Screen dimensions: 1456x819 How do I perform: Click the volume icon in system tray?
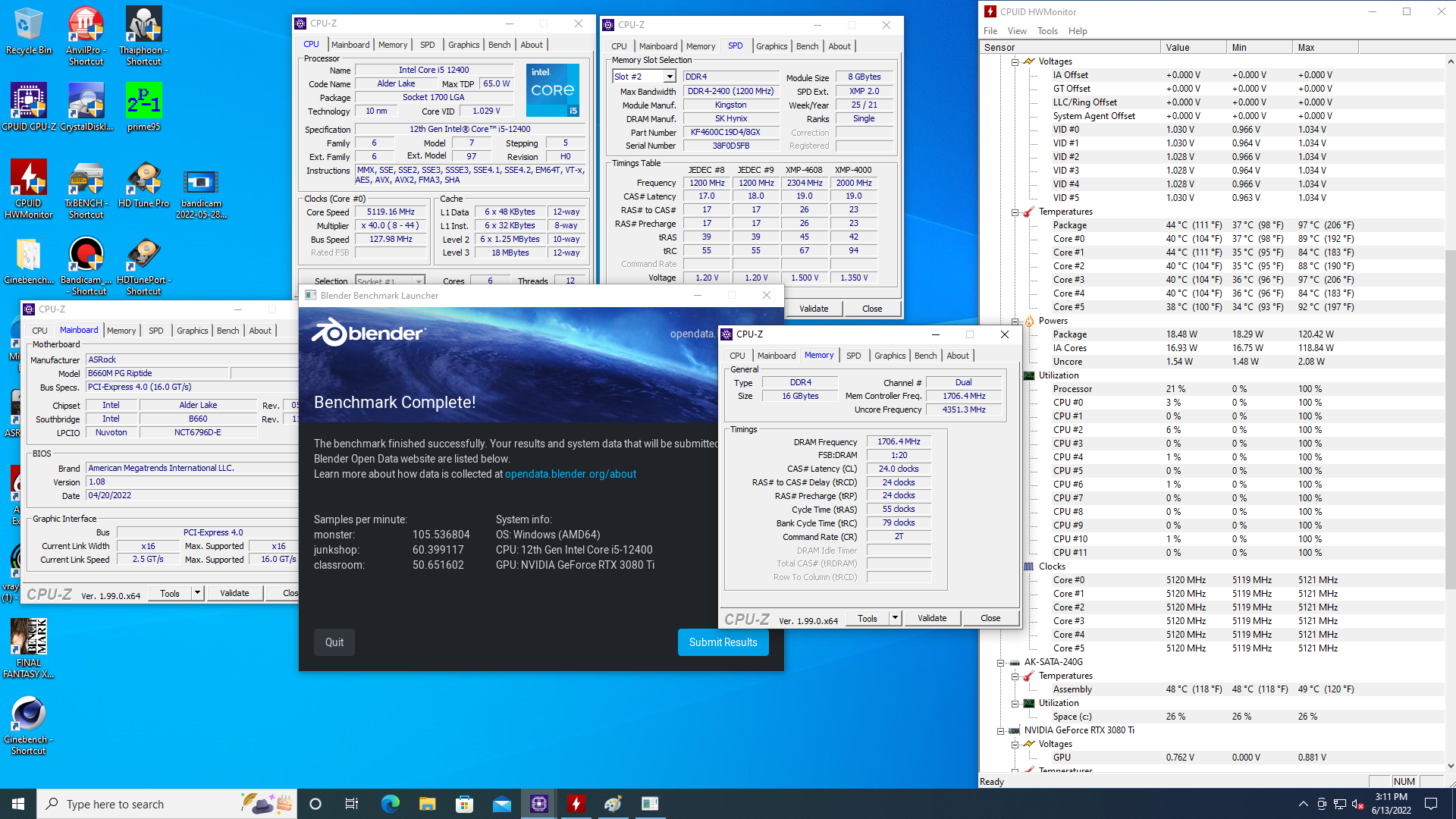1357,804
